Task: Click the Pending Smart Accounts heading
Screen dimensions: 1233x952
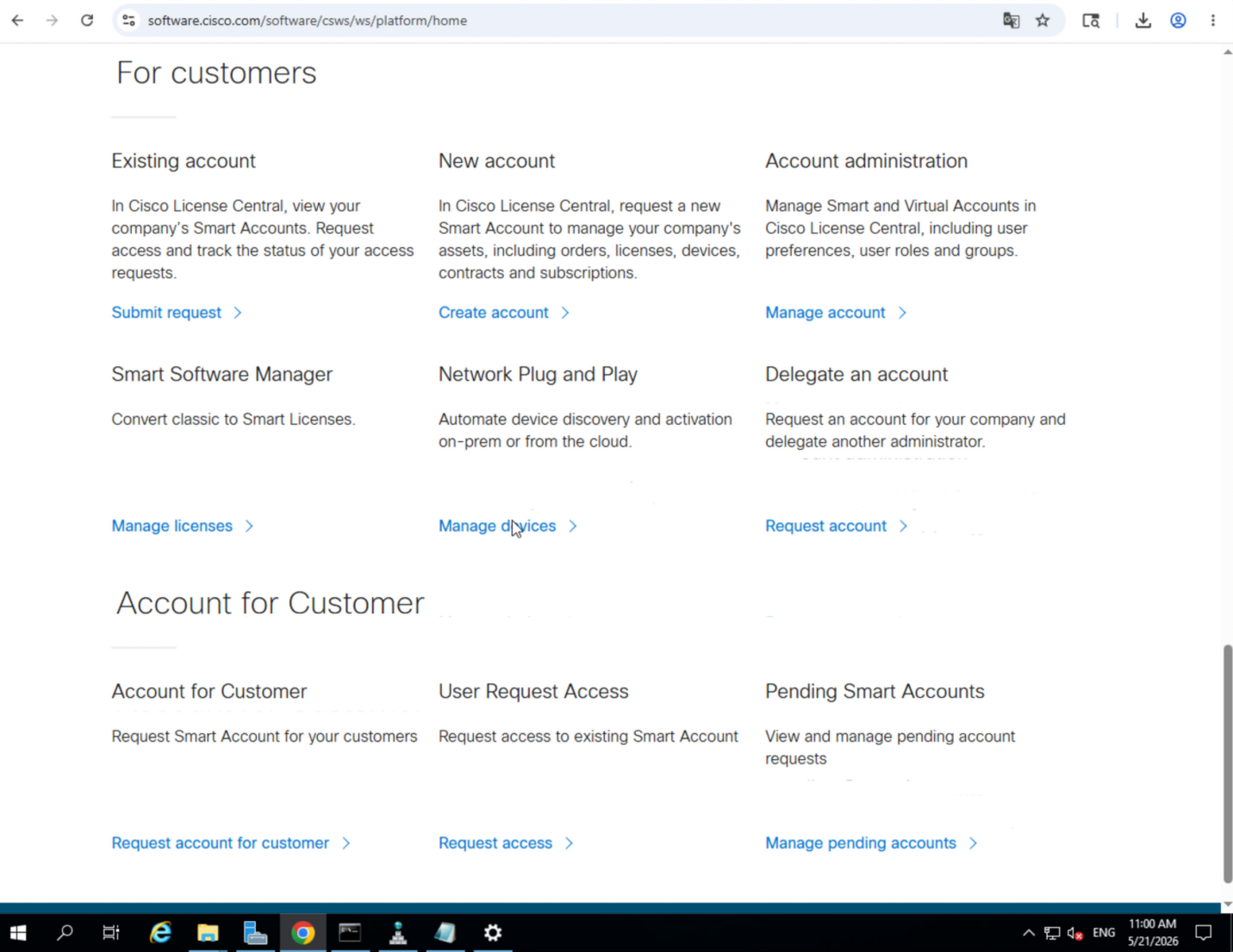Action: pos(875,692)
